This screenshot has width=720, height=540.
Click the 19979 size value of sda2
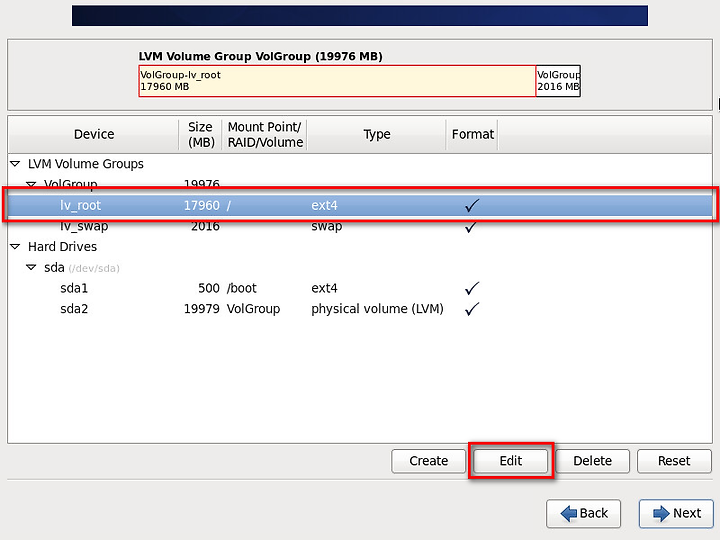202,309
